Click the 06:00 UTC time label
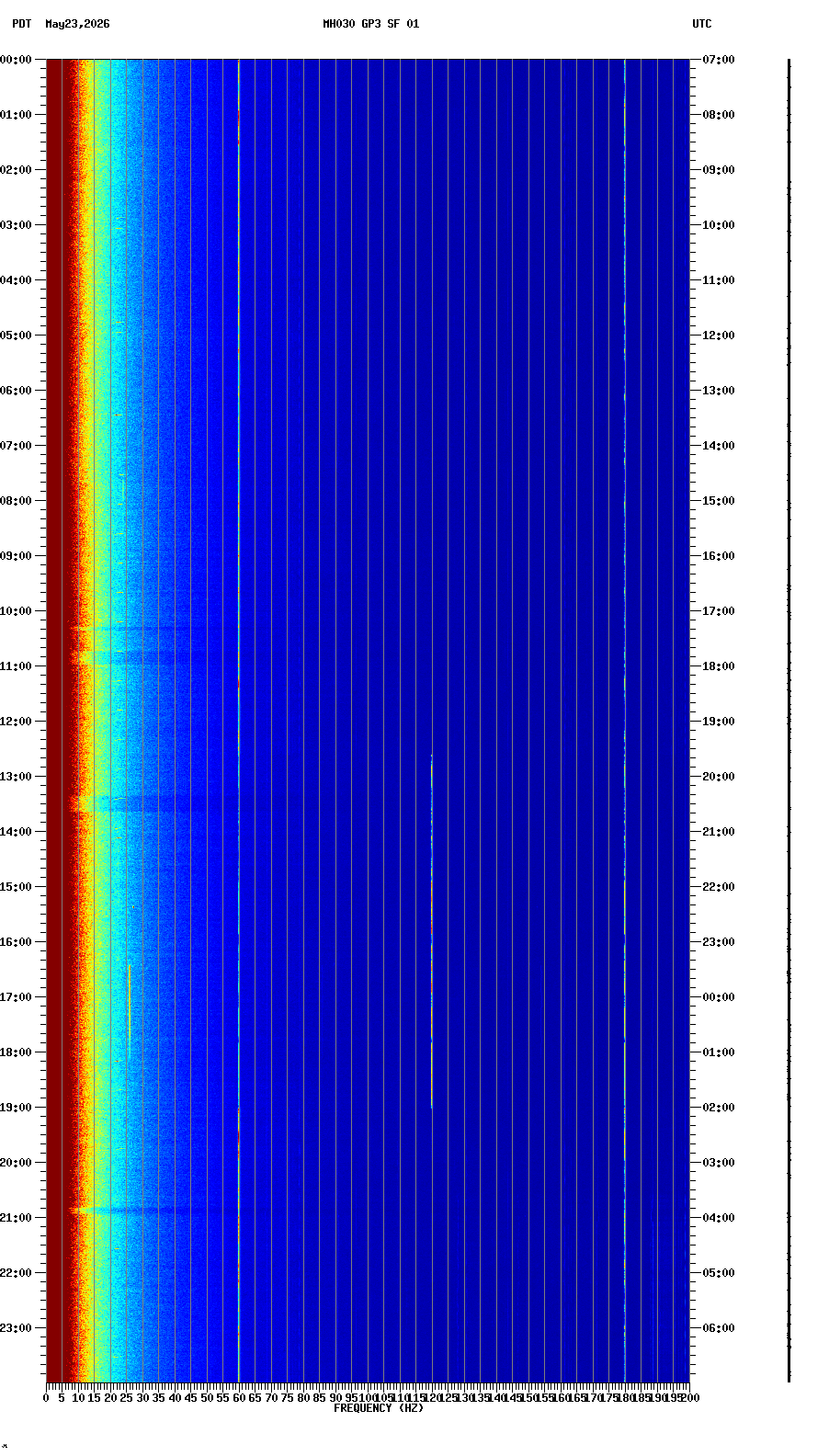829x1456 pixels. pyautogui.click(x=719, y=1328)
